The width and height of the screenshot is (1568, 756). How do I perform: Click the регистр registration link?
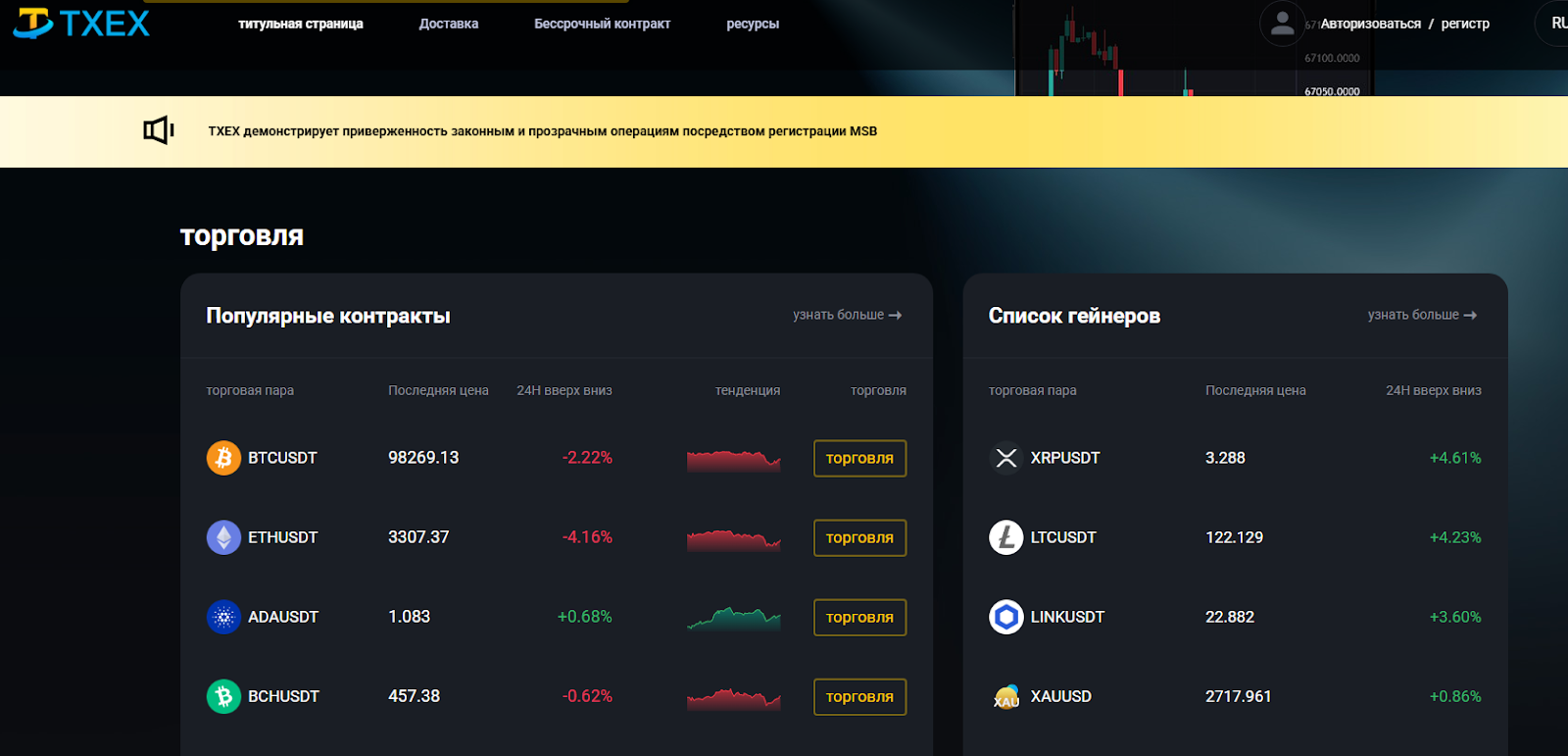(x=1465, y=24)
